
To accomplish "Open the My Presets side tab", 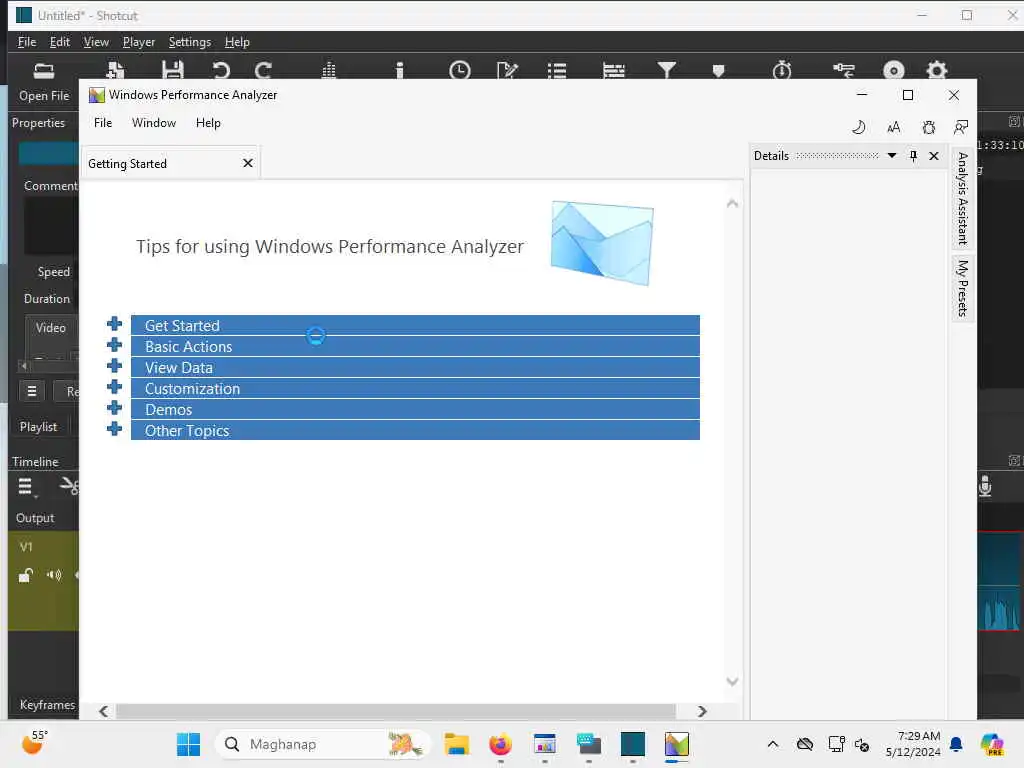I will click(963, 288).
